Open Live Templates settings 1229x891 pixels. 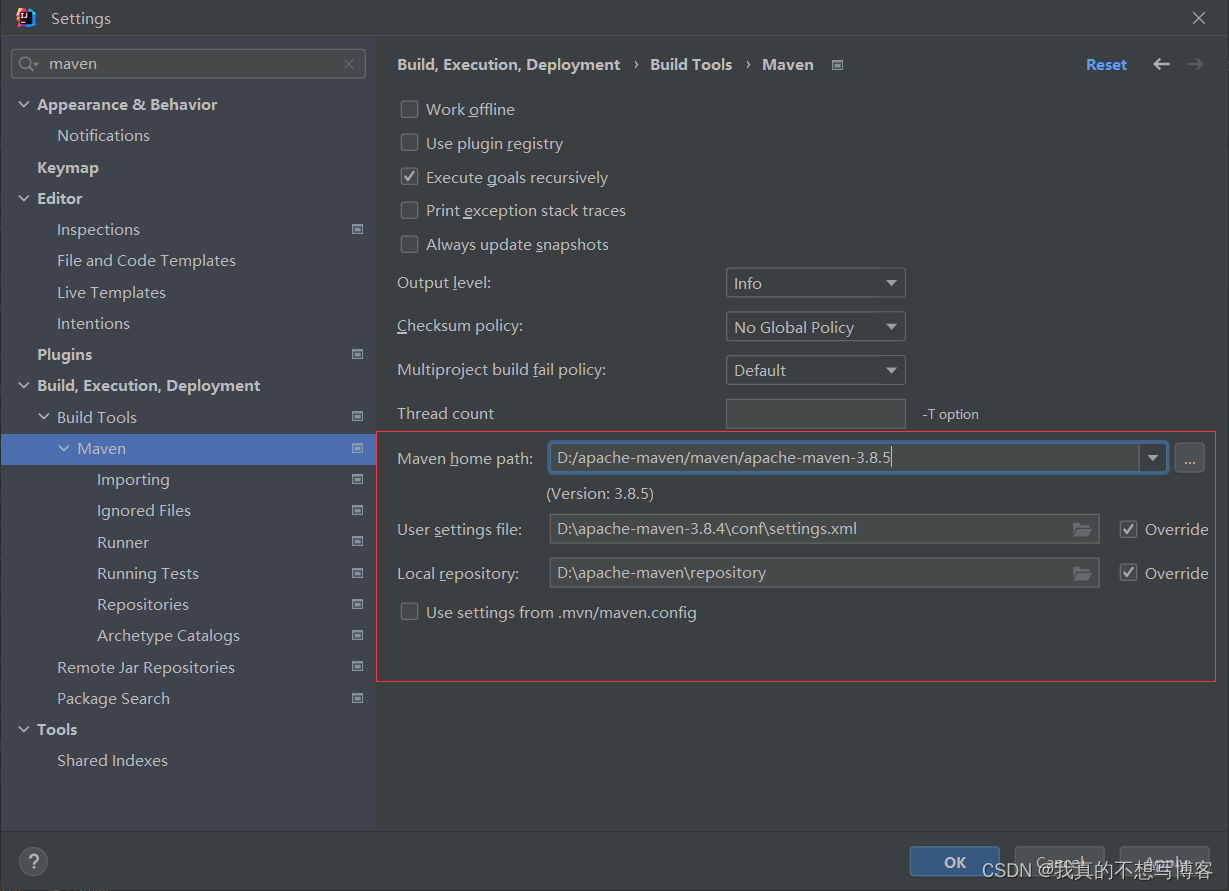tap(111, 292)
